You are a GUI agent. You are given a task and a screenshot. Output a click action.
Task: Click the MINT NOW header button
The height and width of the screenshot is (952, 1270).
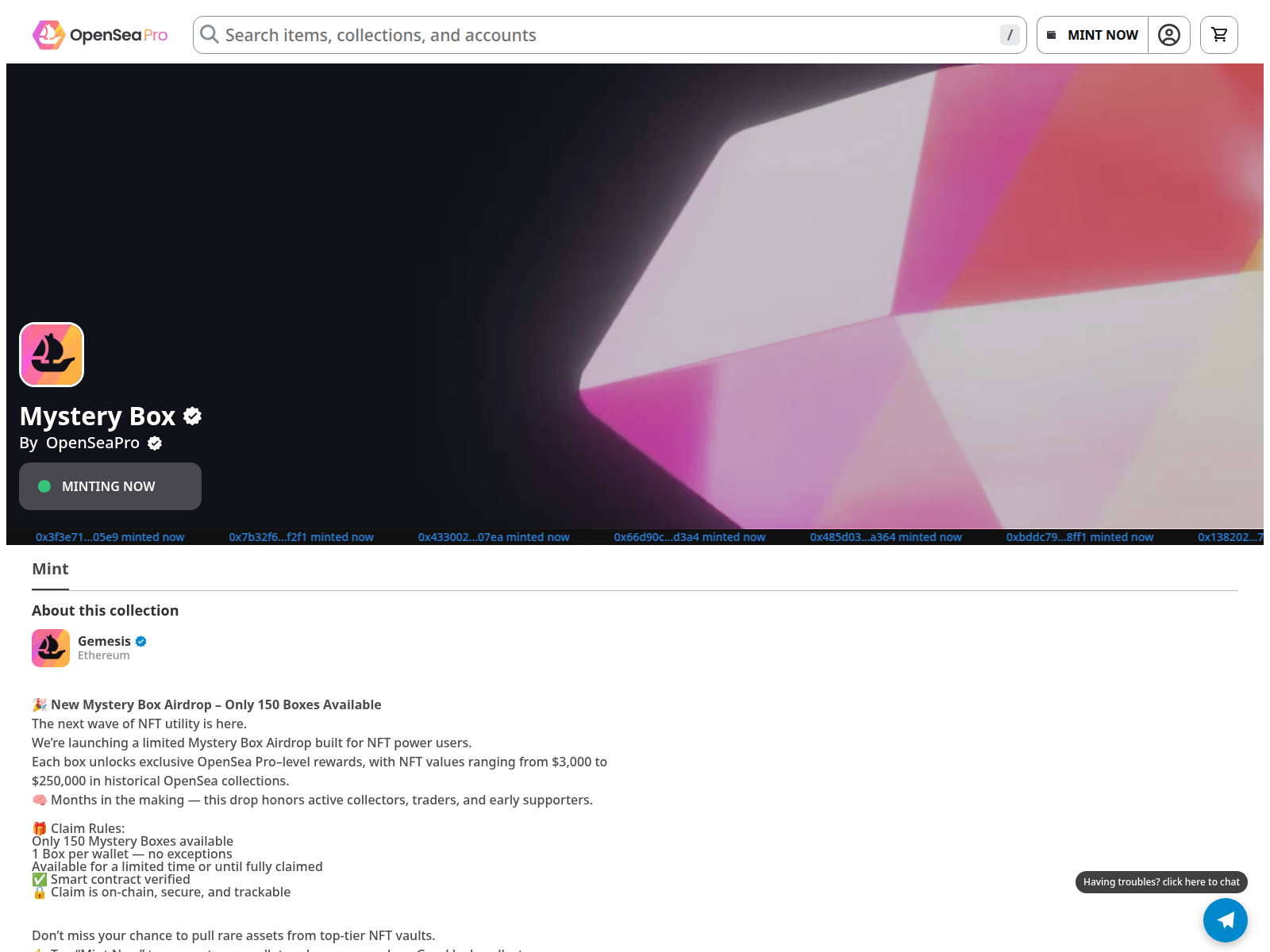[x=1092, y=35]
